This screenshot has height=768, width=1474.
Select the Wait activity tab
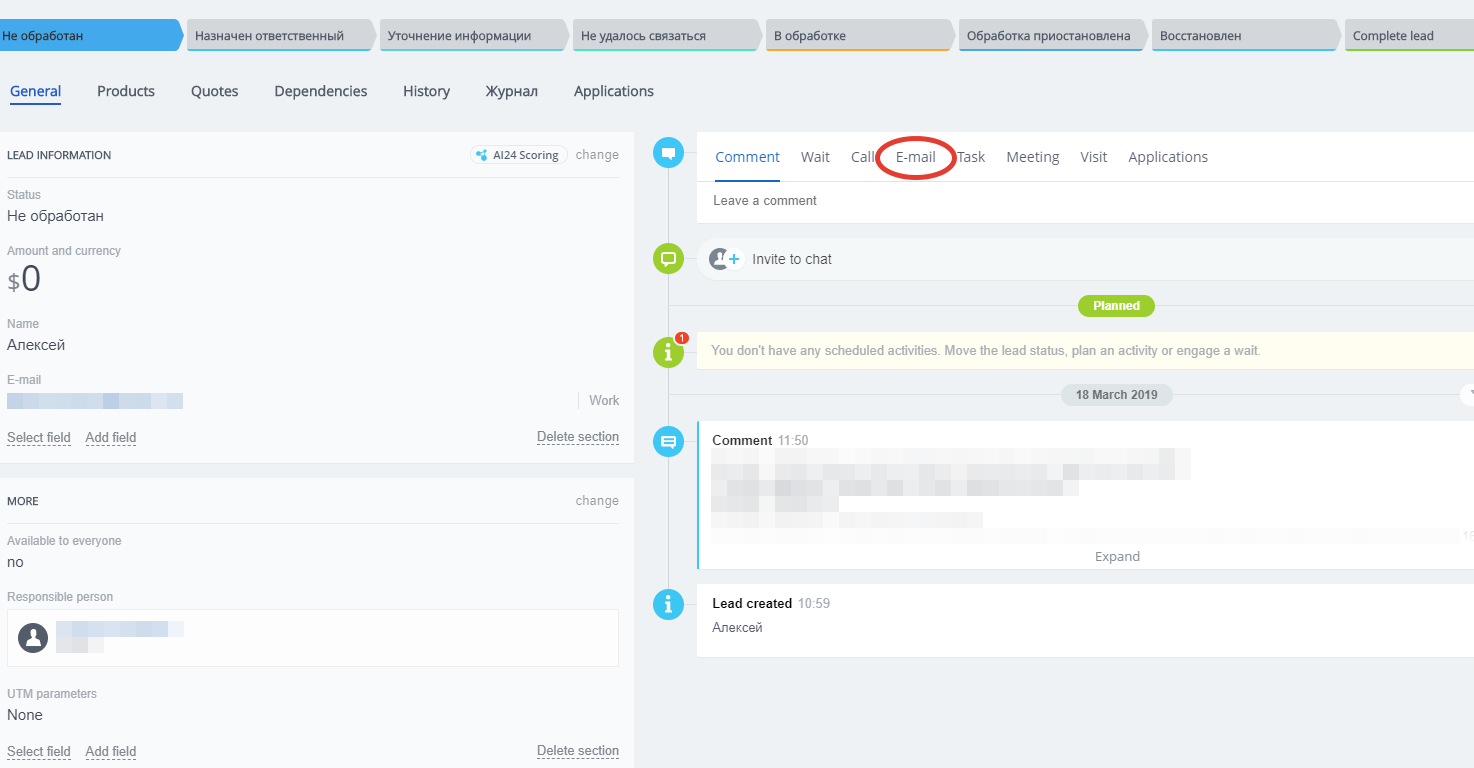pyautogui.click(x=816, y=157)
